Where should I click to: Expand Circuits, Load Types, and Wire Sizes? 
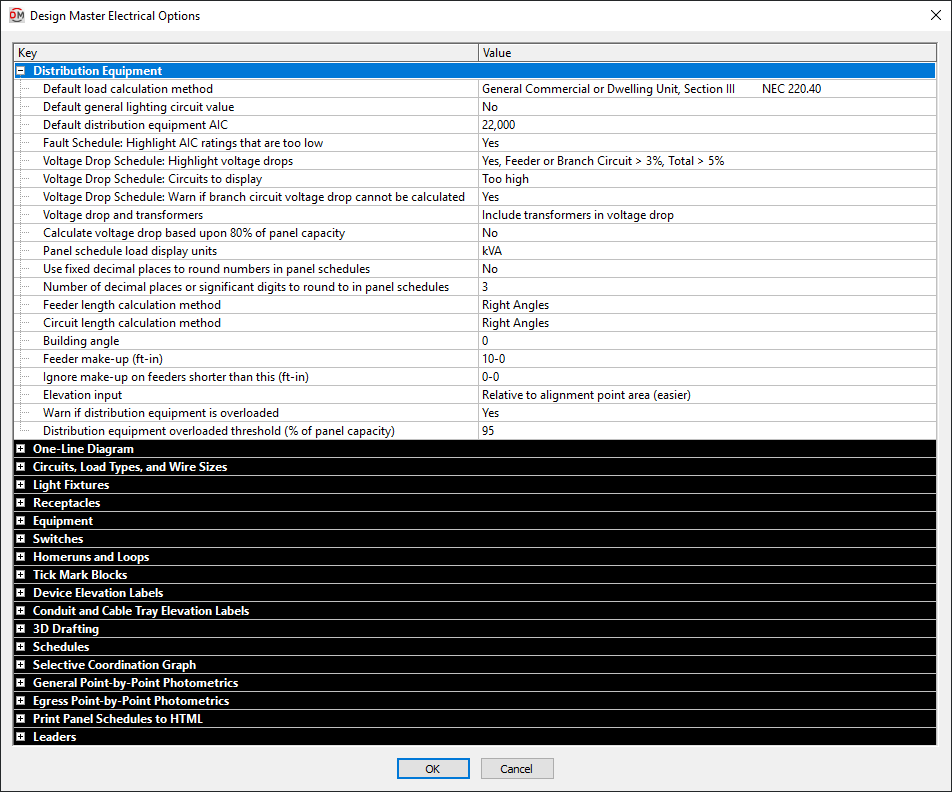pos(21,467)
